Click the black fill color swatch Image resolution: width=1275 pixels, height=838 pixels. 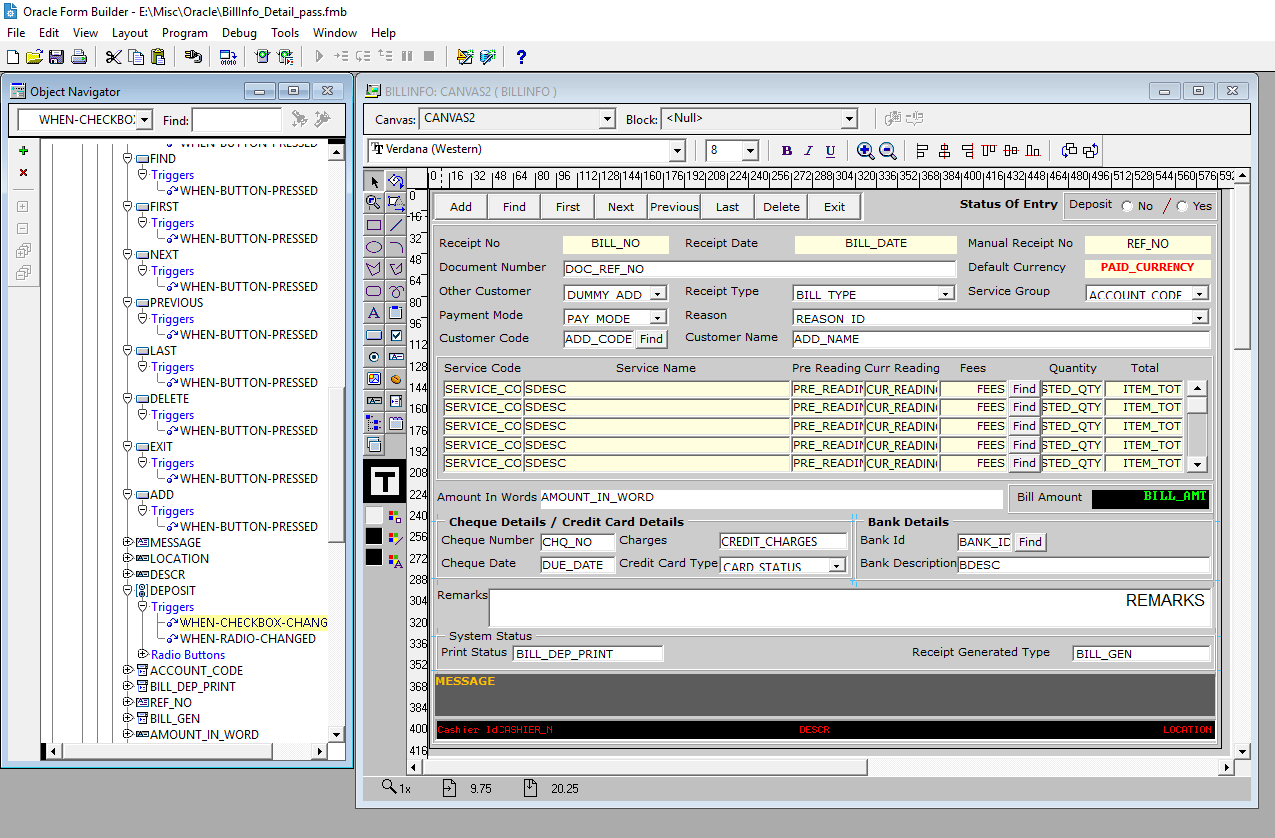pos(373,535)
